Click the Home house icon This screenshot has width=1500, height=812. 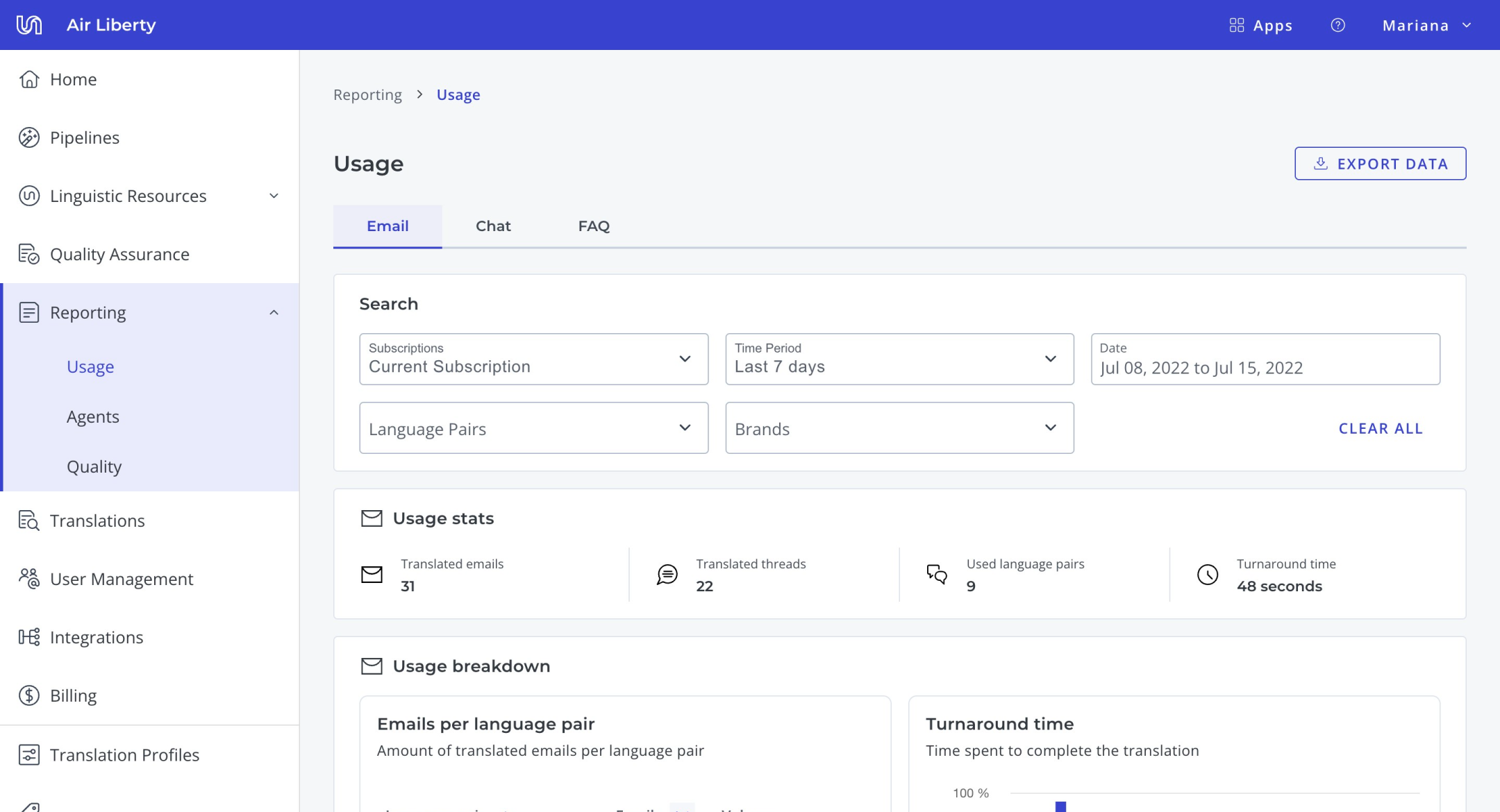[x=29, y=79]
